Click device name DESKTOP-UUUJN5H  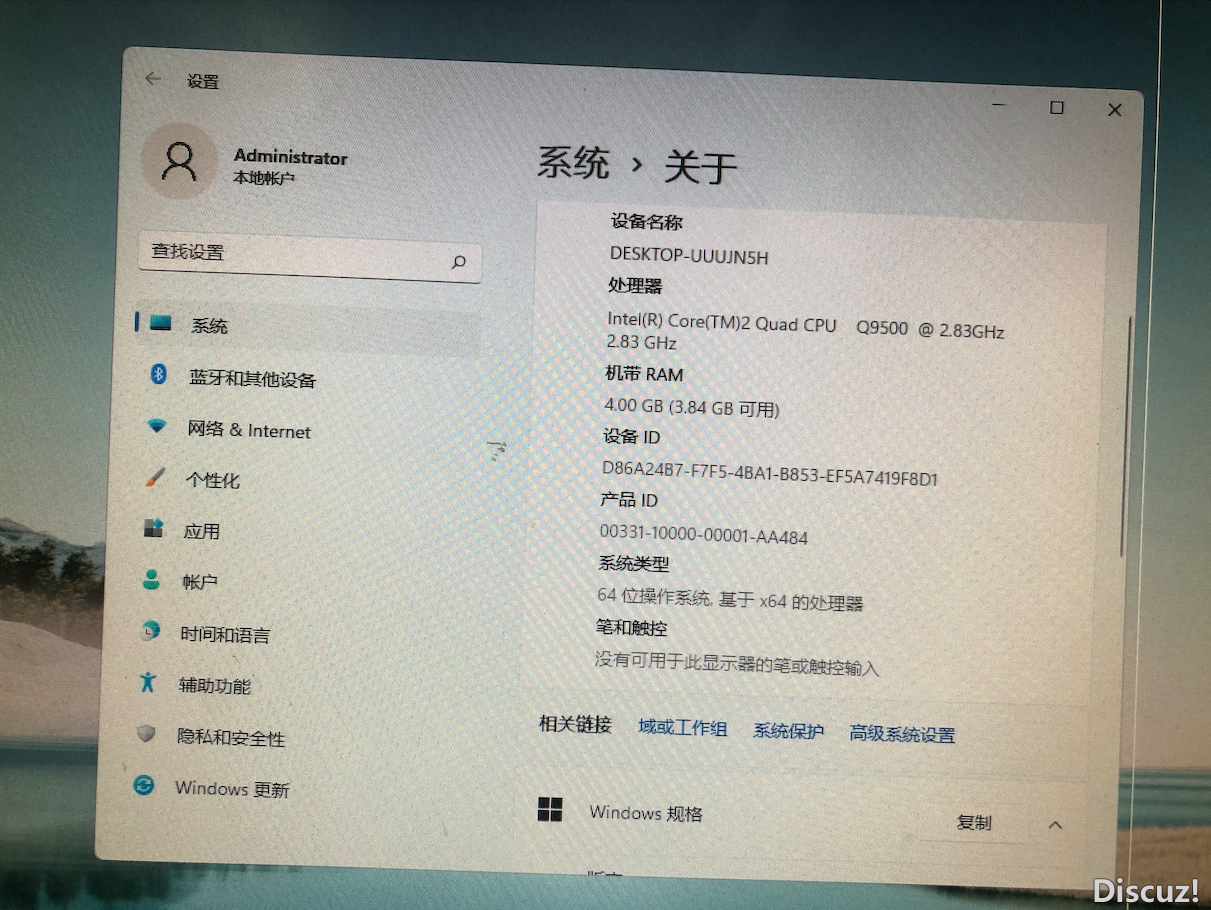pos(689,256)
